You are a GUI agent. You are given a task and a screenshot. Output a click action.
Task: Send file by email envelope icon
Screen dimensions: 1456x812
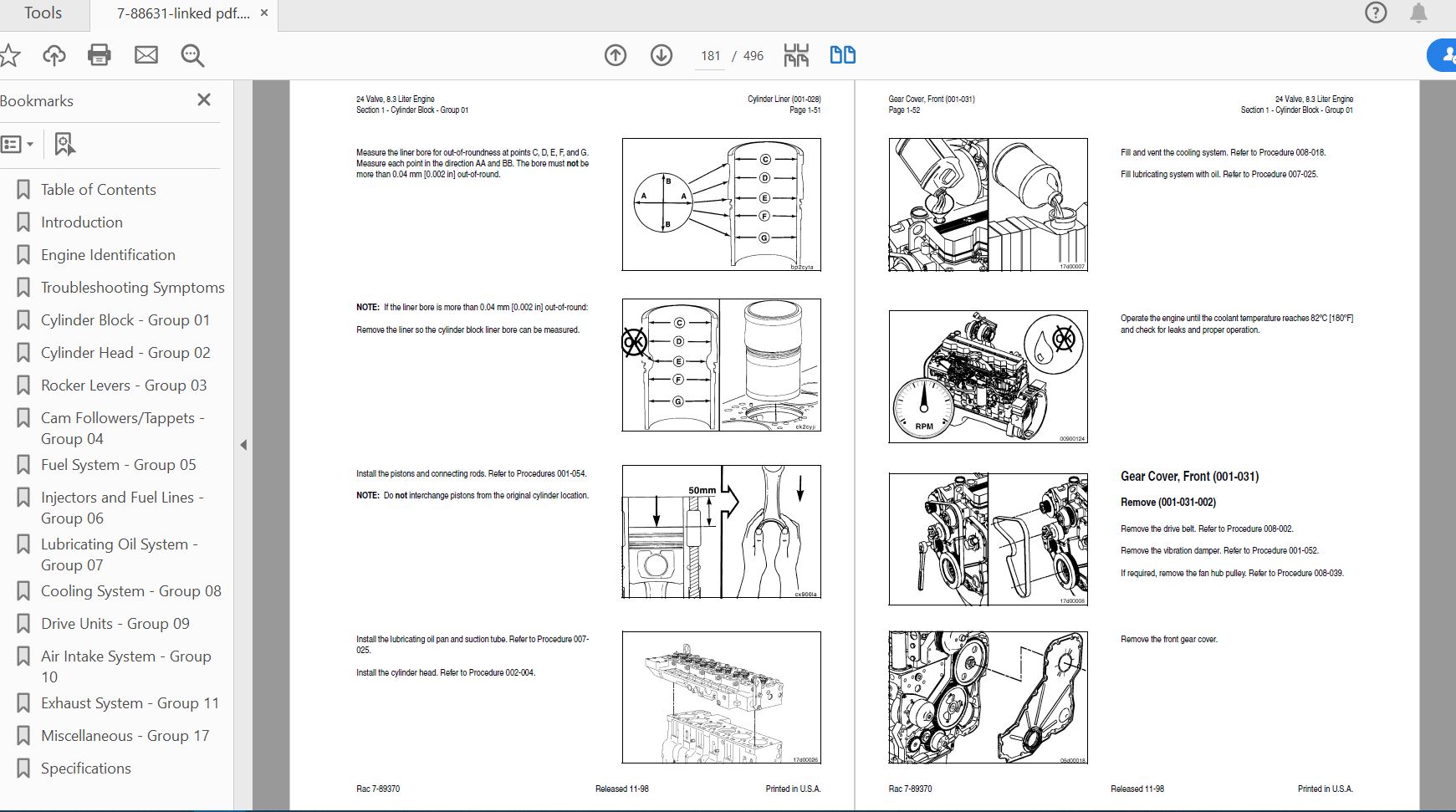point(146,55)
